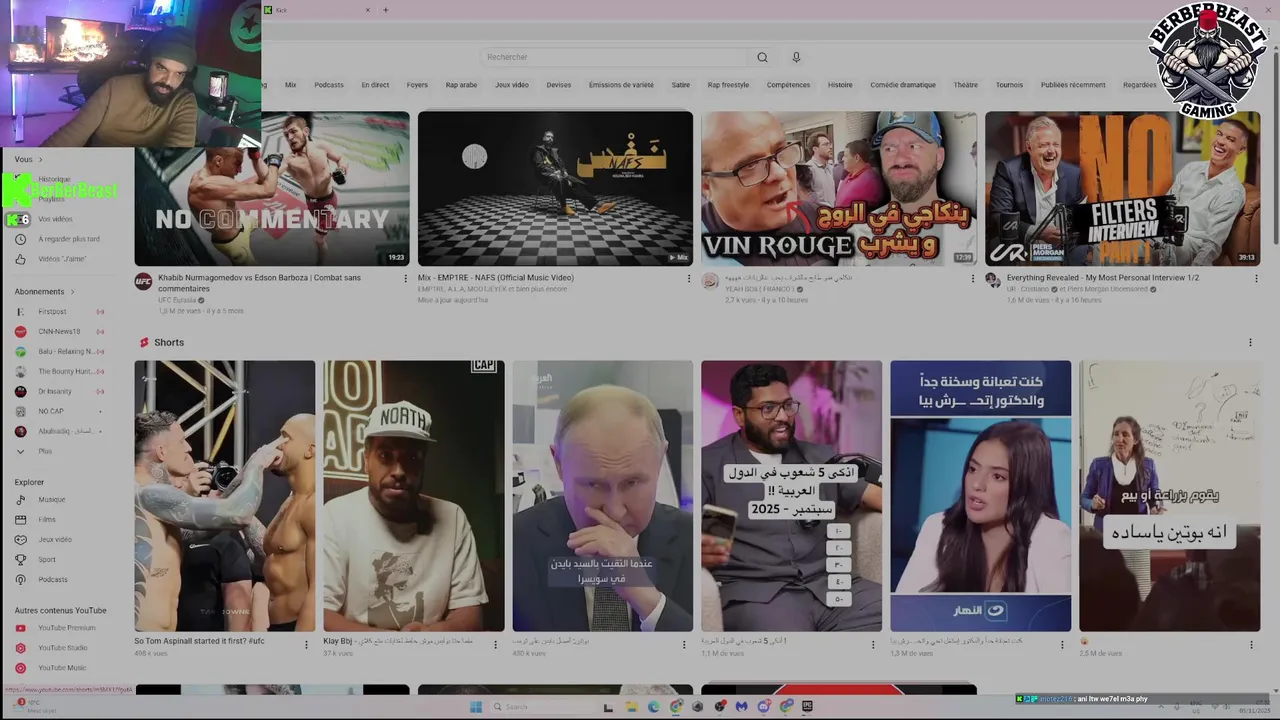
Task: Select Comédie dramatique filter chip
Action: (x=903, y=85)
